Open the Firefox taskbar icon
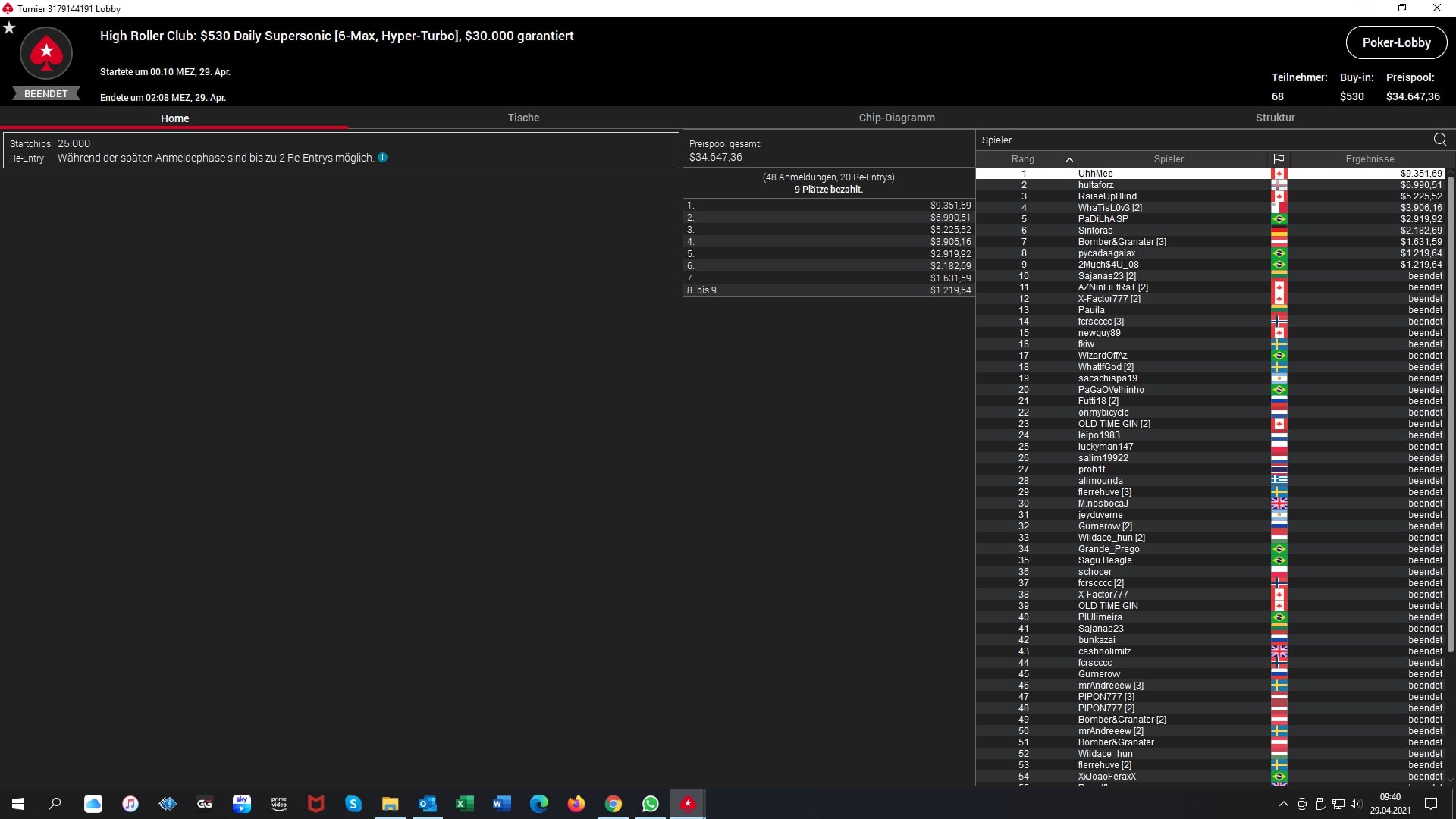 [576, 804]
